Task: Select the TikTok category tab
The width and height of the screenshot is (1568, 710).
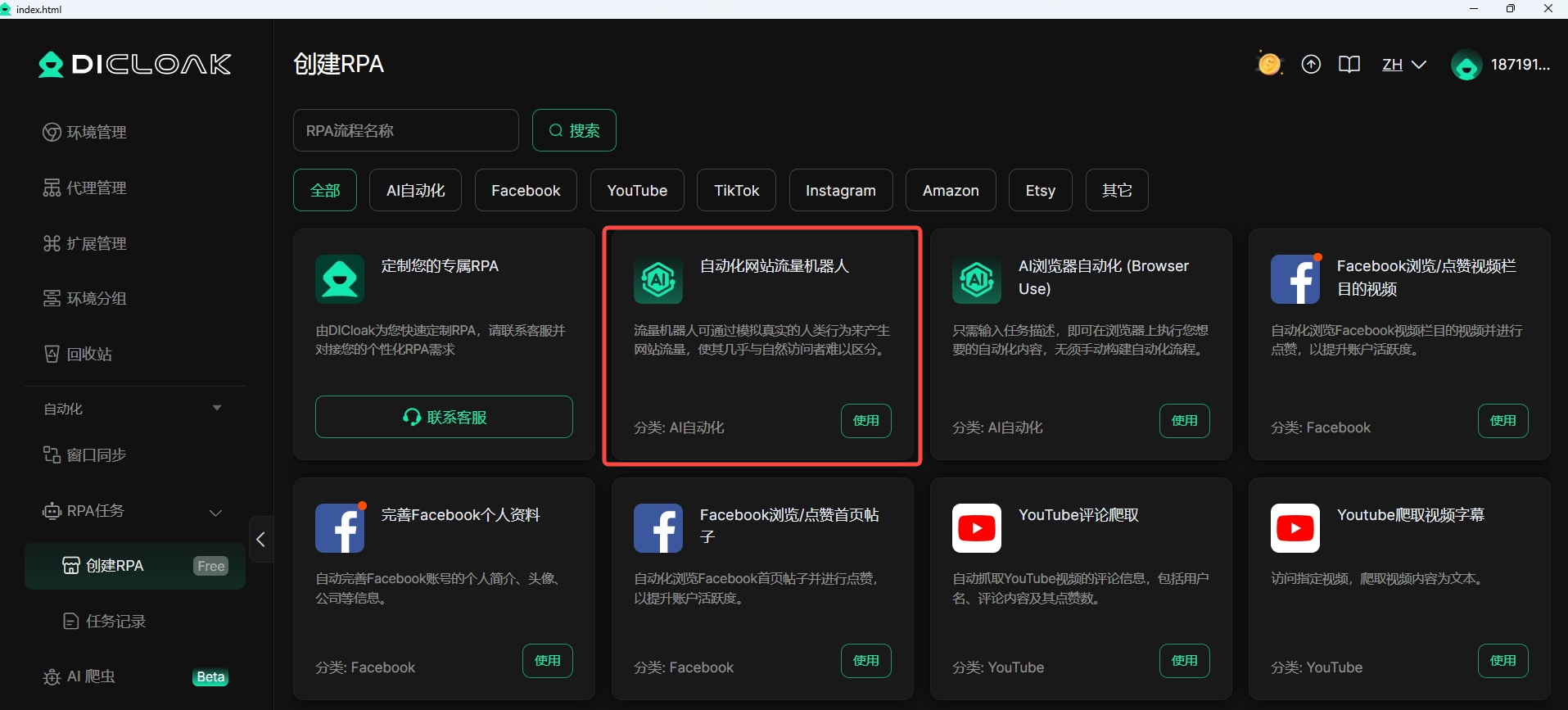Action: point(737,190)
